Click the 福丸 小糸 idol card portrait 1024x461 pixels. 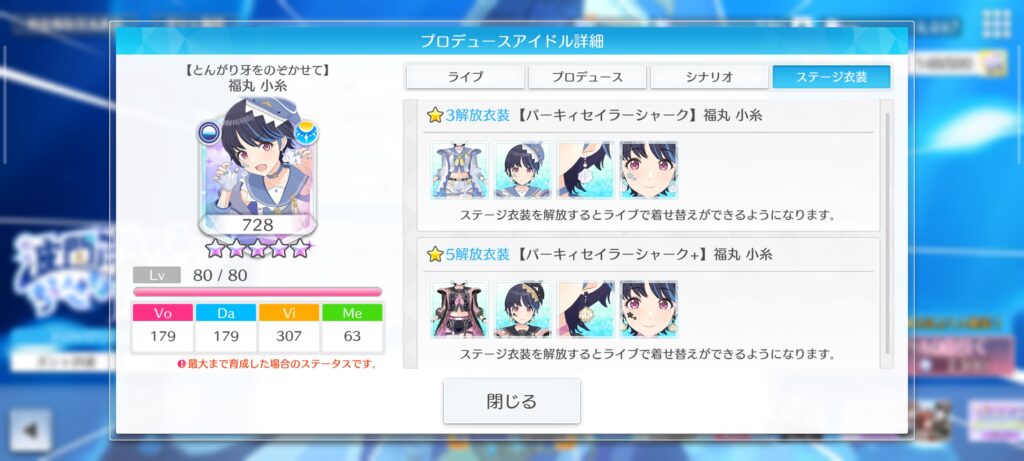[257, 167]
